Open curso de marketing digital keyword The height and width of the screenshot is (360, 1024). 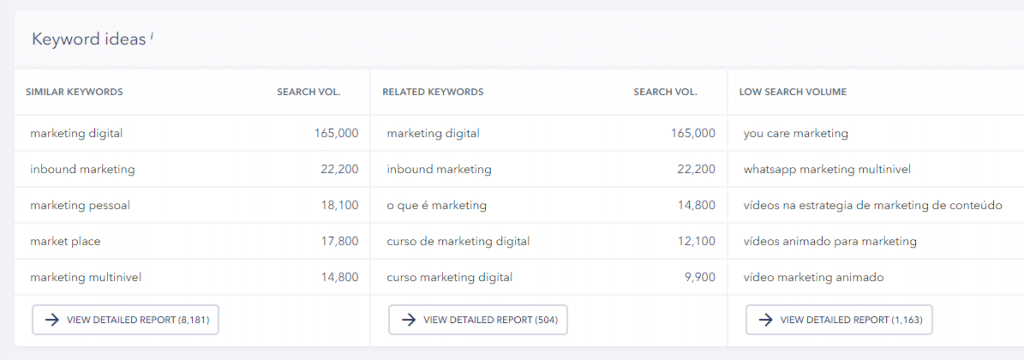click(458, 241)
